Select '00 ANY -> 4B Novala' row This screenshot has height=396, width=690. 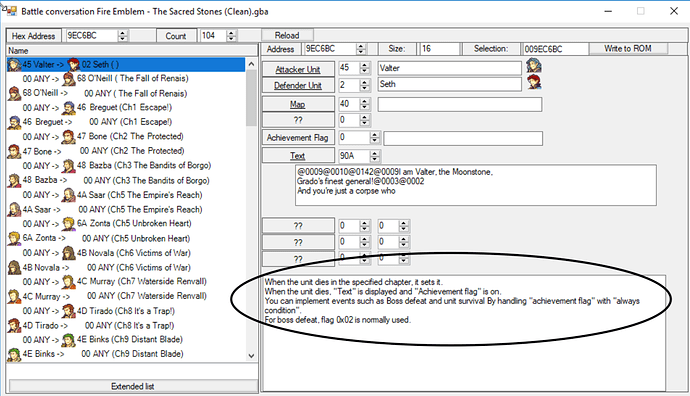pyautogui.click(x=126, y=253)
